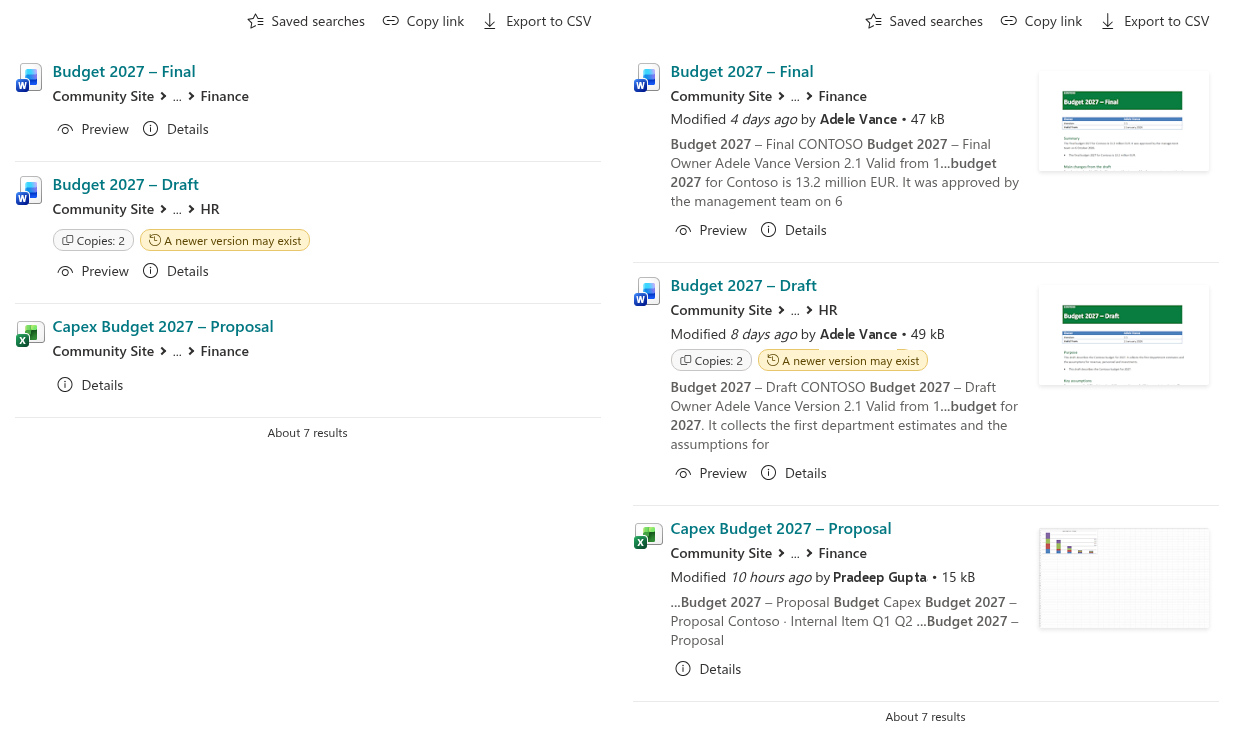Click 'Modified 10 hours ago' text
Viewport: 1240px width, 735px height.
pyautogui.click(x=741, y=577)
